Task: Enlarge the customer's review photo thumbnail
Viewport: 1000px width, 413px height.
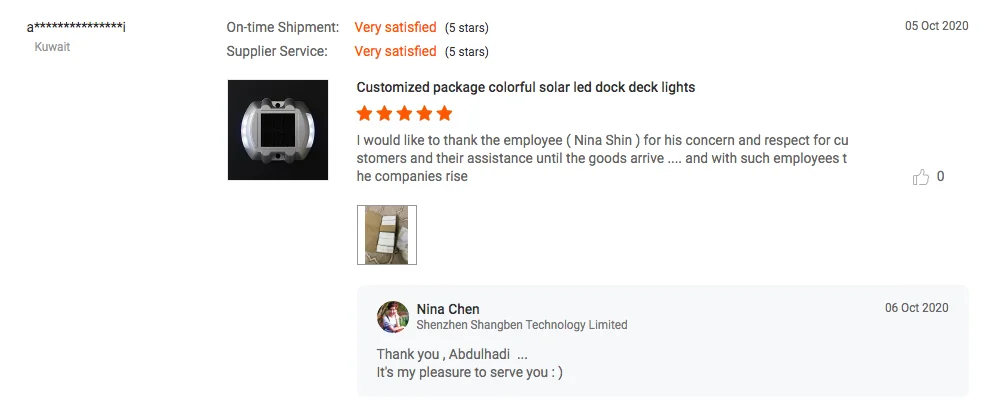Action: (387, 235)
